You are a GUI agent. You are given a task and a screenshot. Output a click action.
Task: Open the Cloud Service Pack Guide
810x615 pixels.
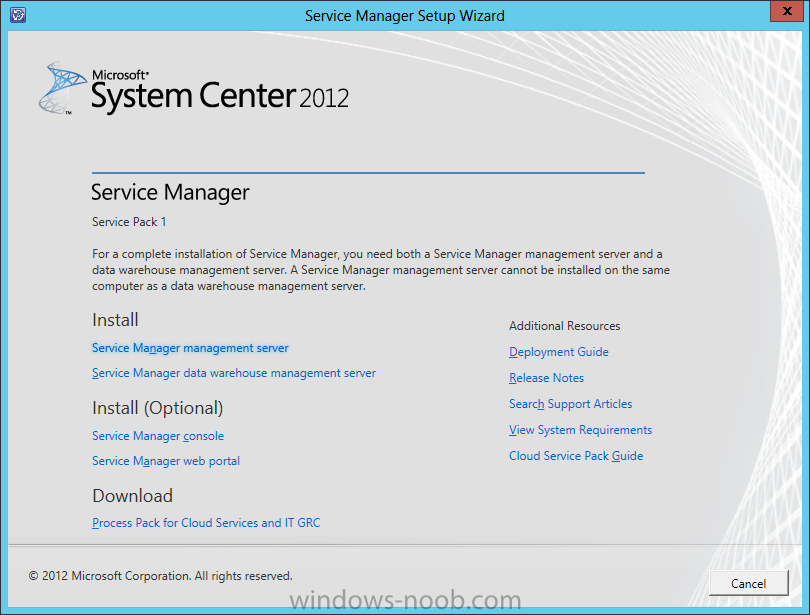[576, 456]
